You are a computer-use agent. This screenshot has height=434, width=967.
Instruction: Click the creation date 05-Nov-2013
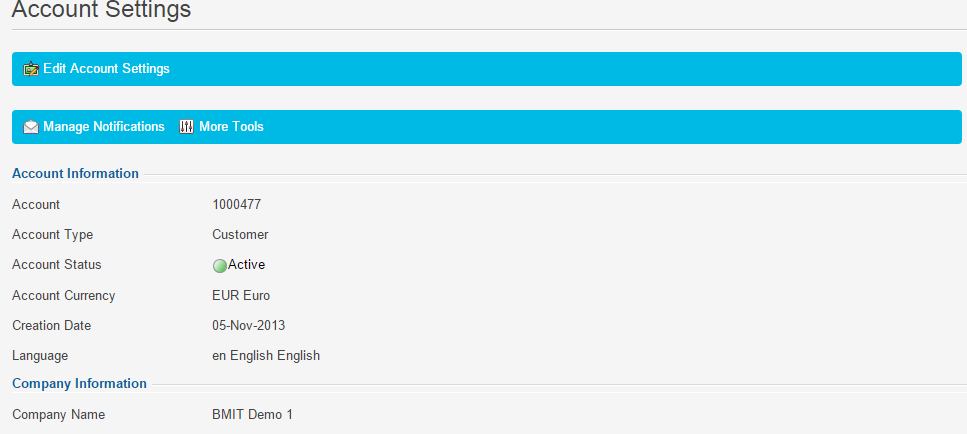[x=249, y=325]
